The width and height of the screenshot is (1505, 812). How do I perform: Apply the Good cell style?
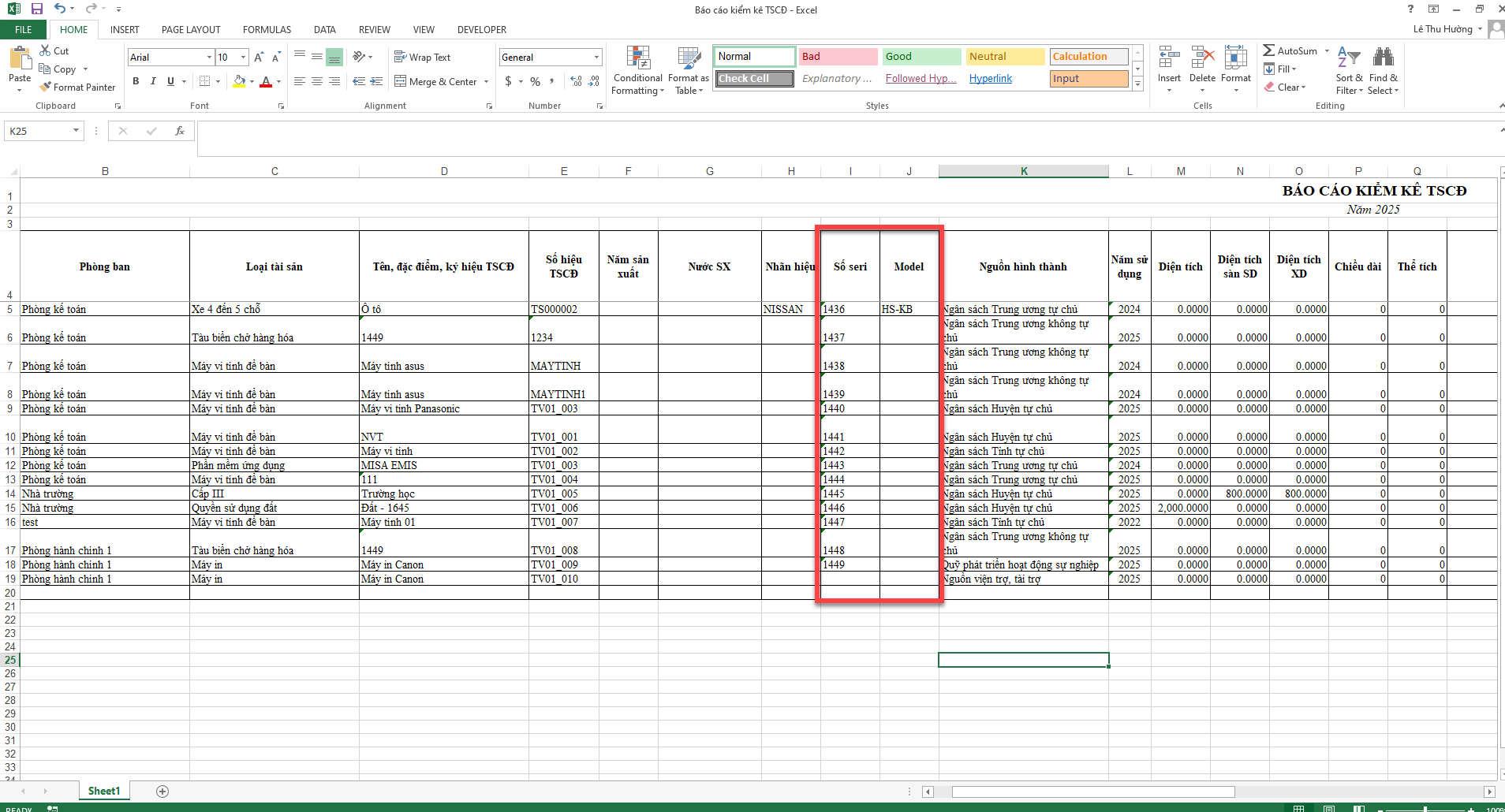(921, 57)
